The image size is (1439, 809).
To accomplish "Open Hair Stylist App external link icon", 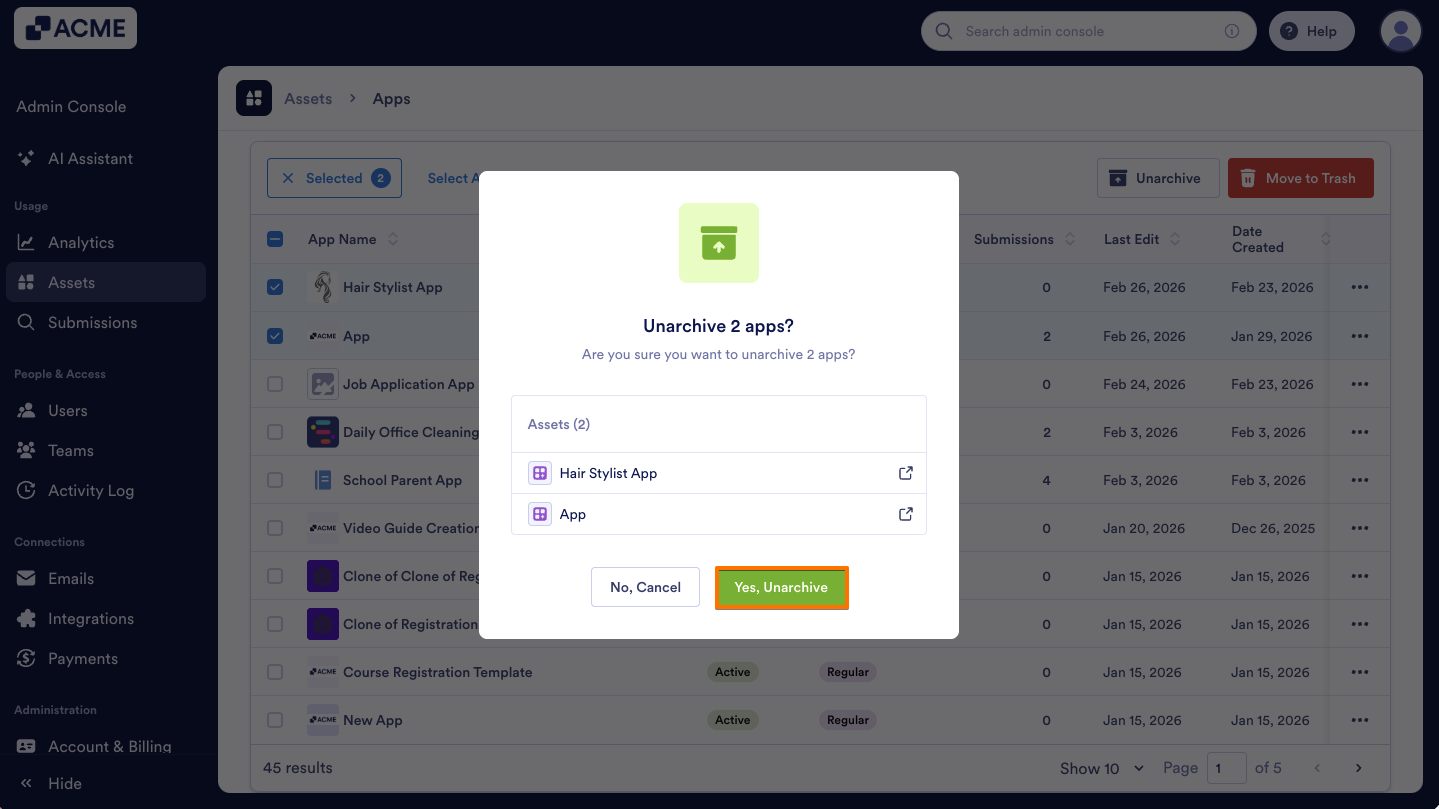I will pos(905,473).
